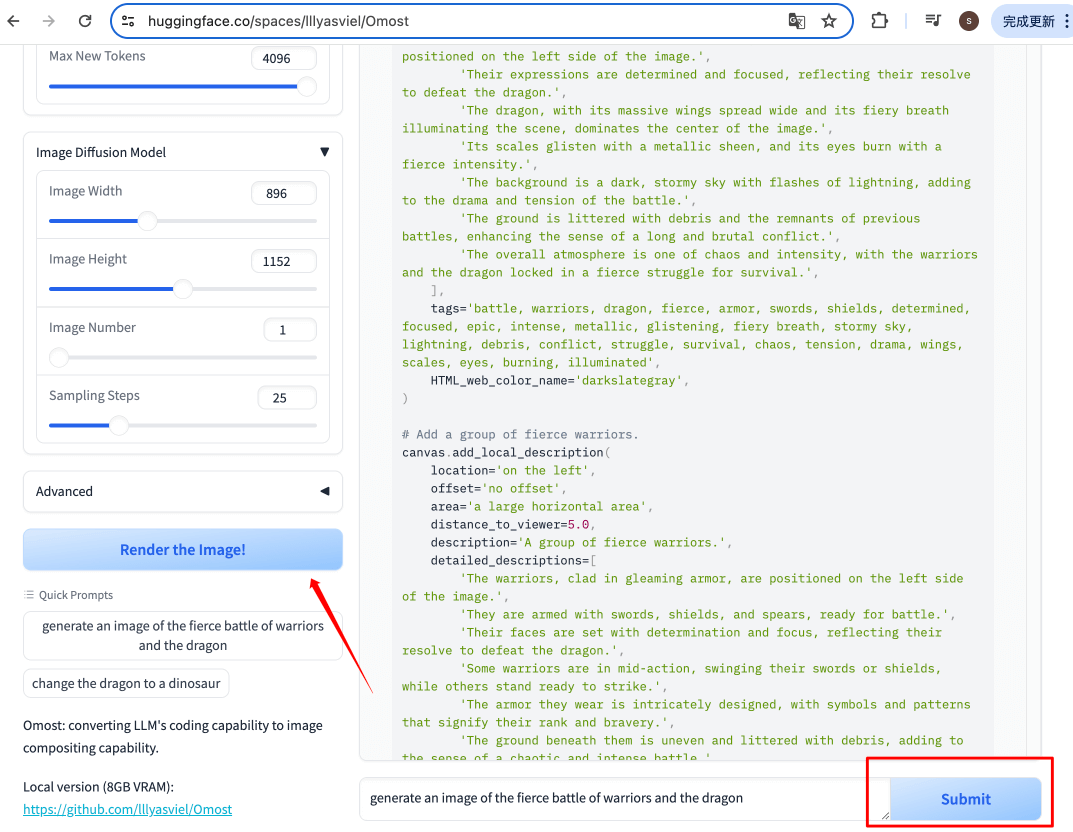Click the prompt text input box
The height and width of the screenshot is (832, 1073).
click(x=610, y=798)
